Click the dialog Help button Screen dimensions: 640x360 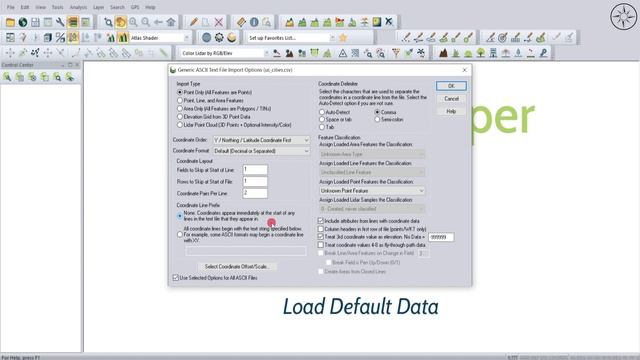click(451, 111)
